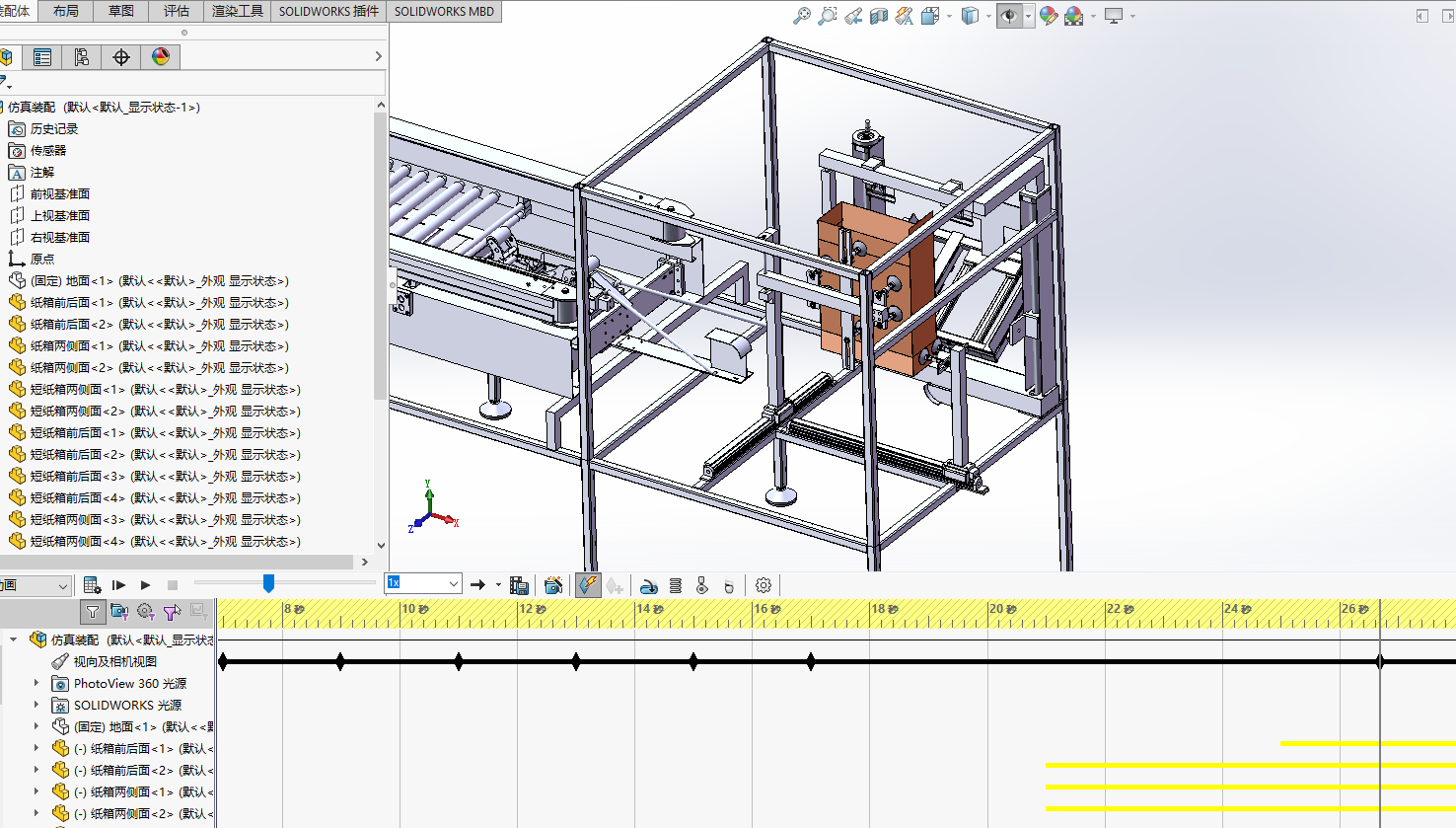Screen dimensions: 1456x828
Task: Open the playback speed 1x dropdown
Action: coord(454,583)
